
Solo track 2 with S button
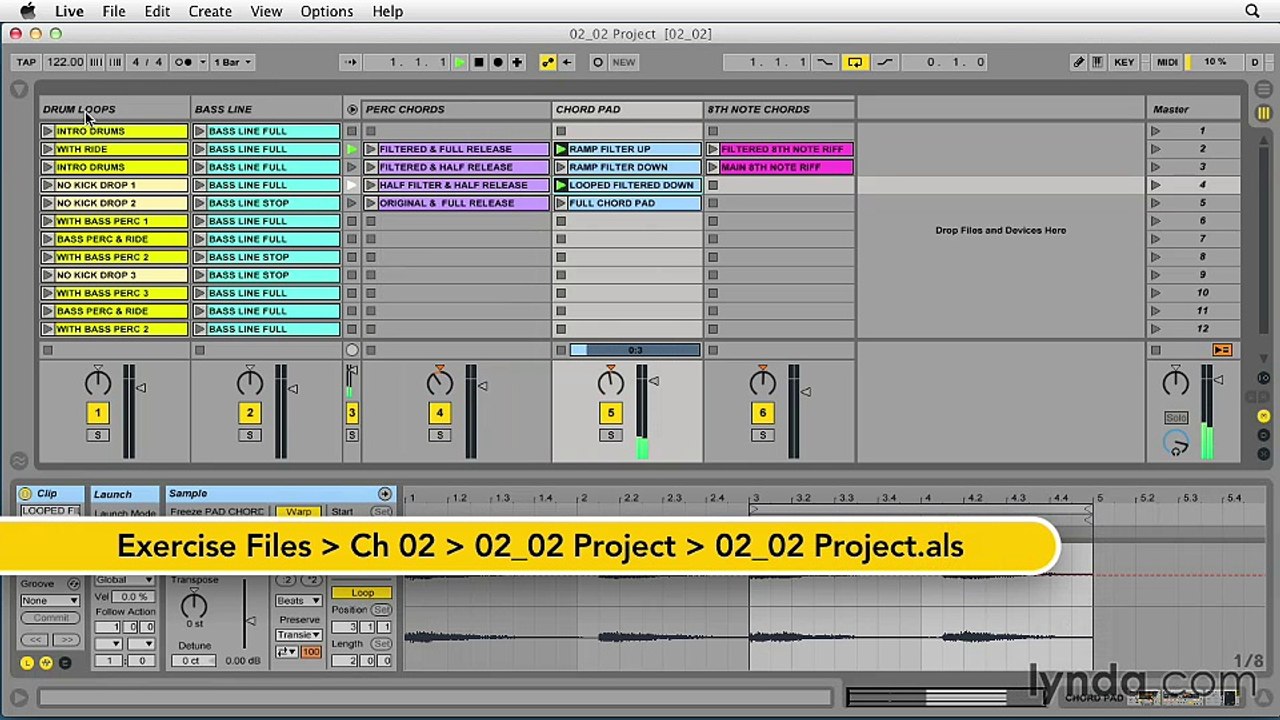click(x=249, y=435)
